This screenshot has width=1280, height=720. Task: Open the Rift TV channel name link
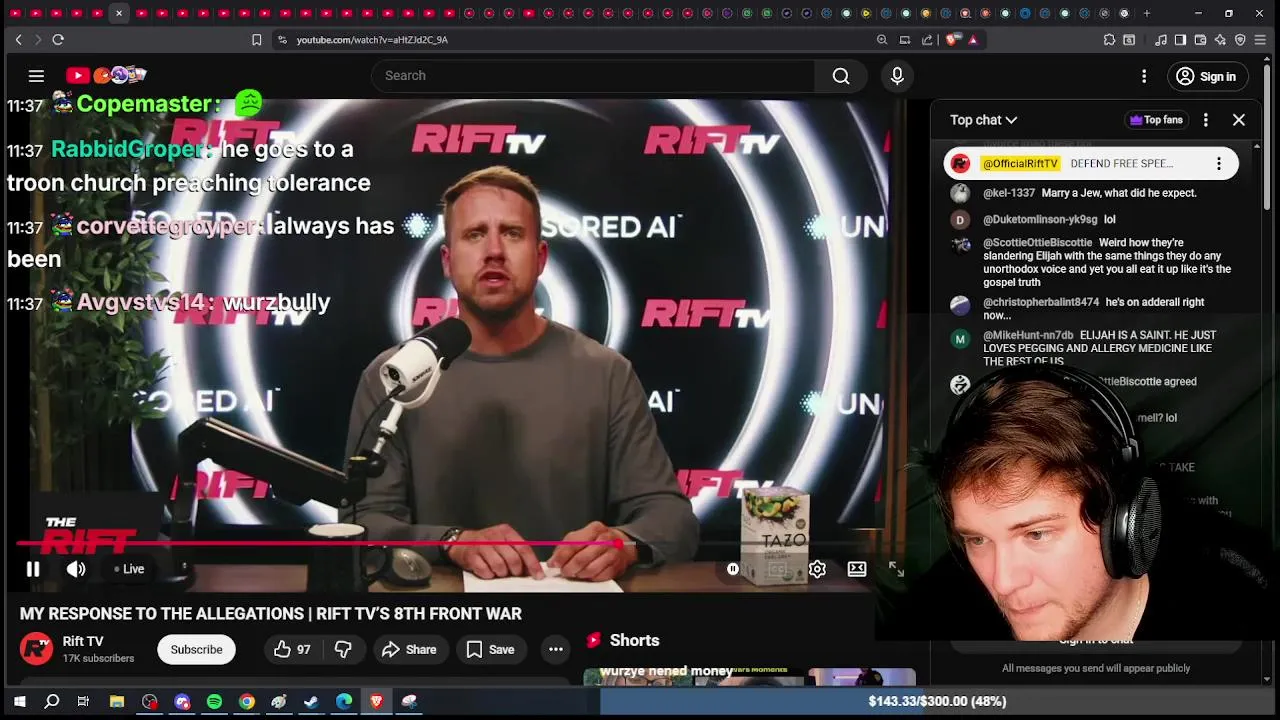(83, 642)
